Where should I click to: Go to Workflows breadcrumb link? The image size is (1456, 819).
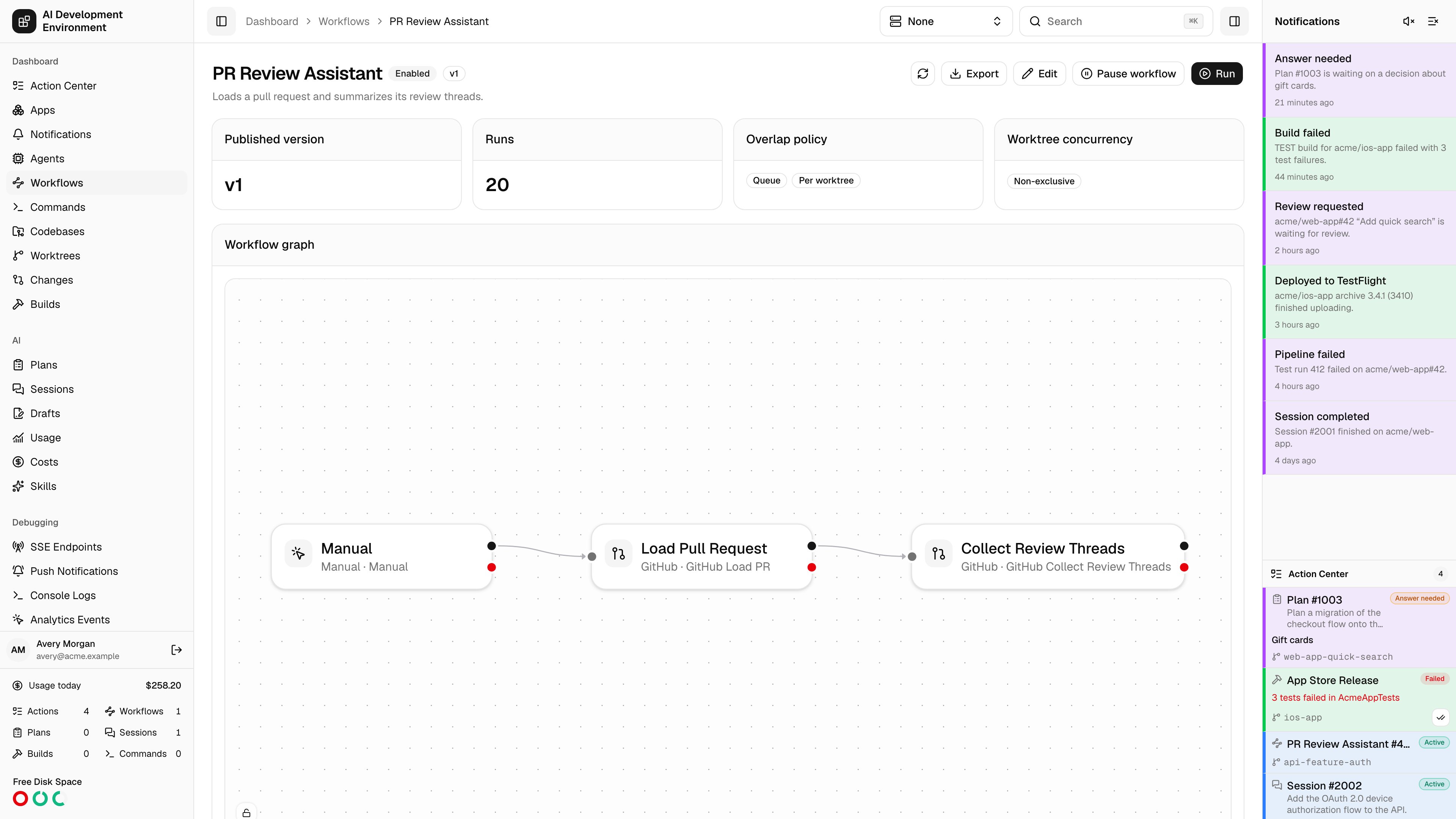pos(344,22)
